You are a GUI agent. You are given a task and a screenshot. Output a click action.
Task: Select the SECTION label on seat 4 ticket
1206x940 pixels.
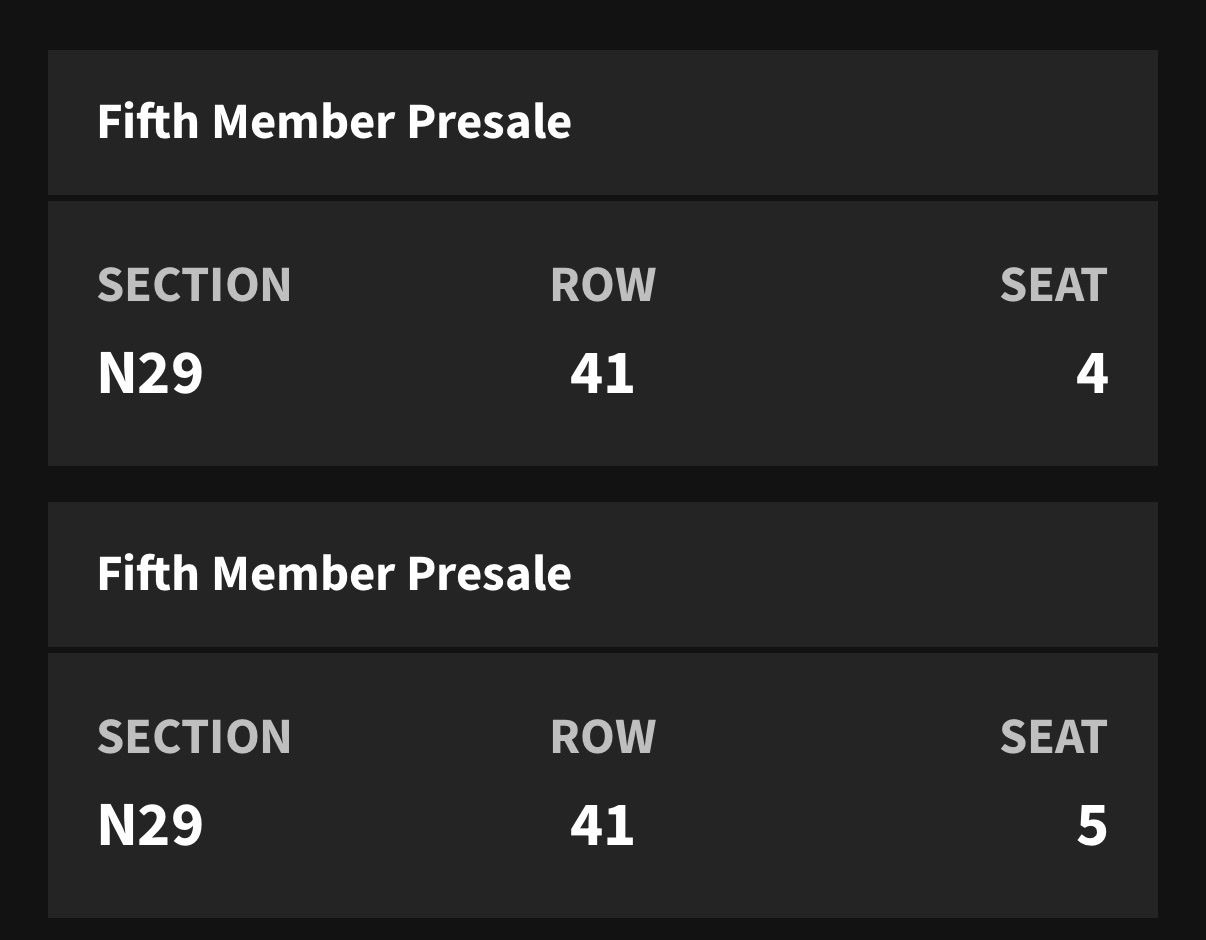coord(194,285)
